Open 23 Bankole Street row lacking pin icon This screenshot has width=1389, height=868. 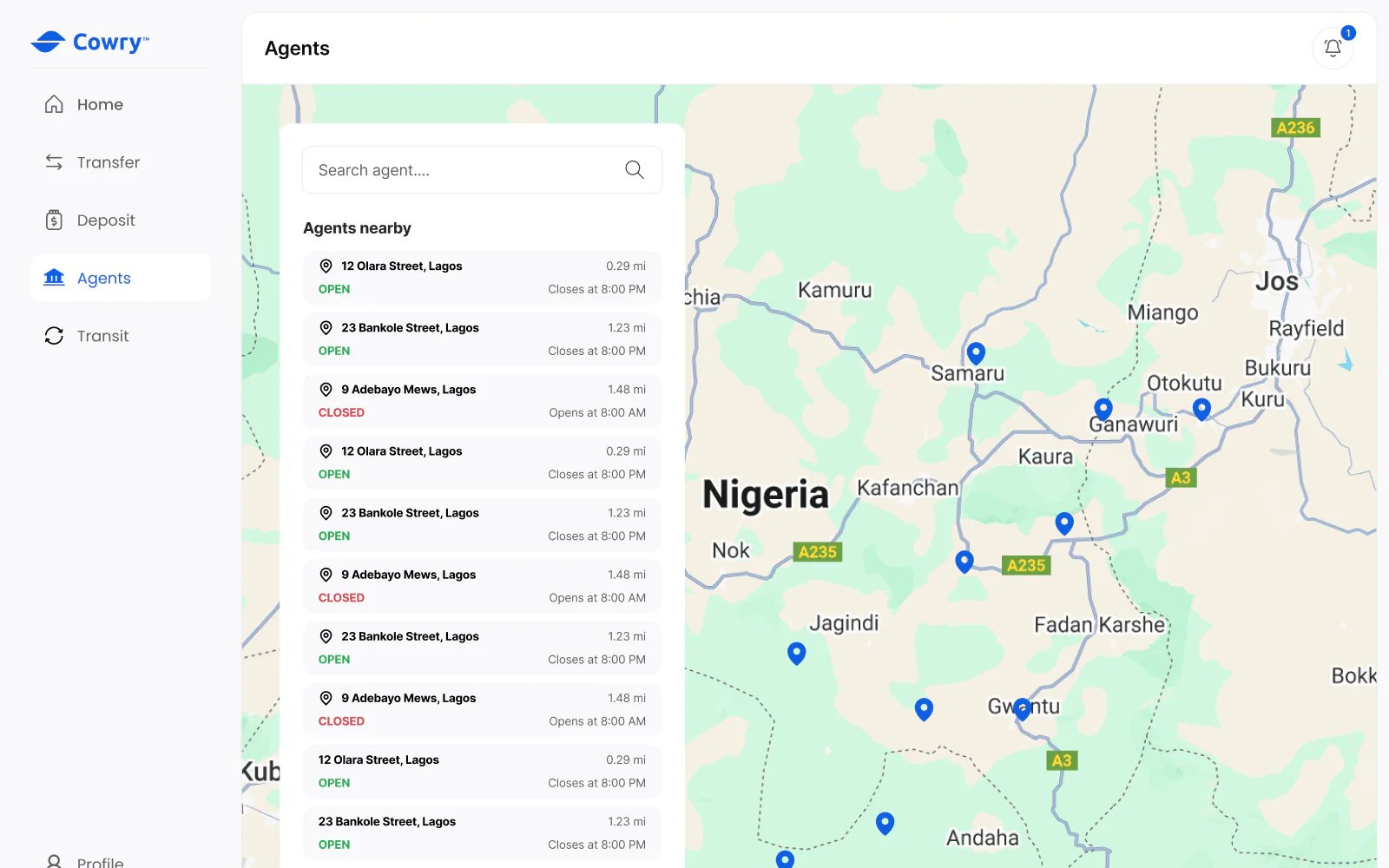pos(482,833)
